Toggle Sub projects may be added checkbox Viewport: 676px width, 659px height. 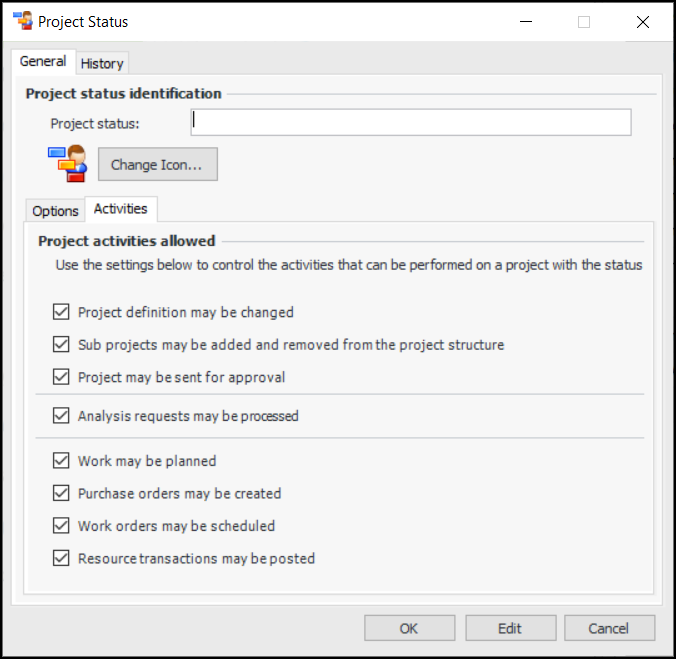click(x=61, y=345)
